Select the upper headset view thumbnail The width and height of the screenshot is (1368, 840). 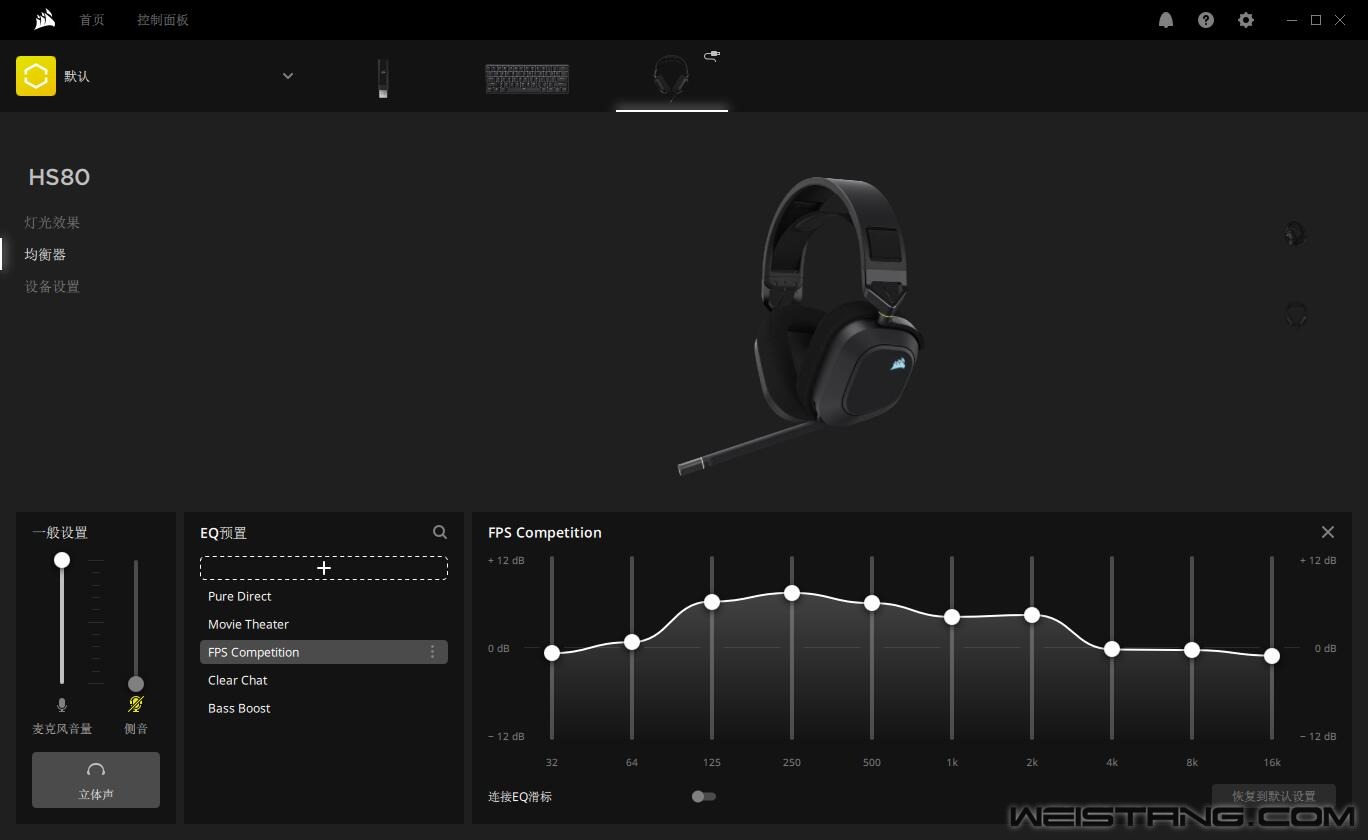pos(1295,234)
